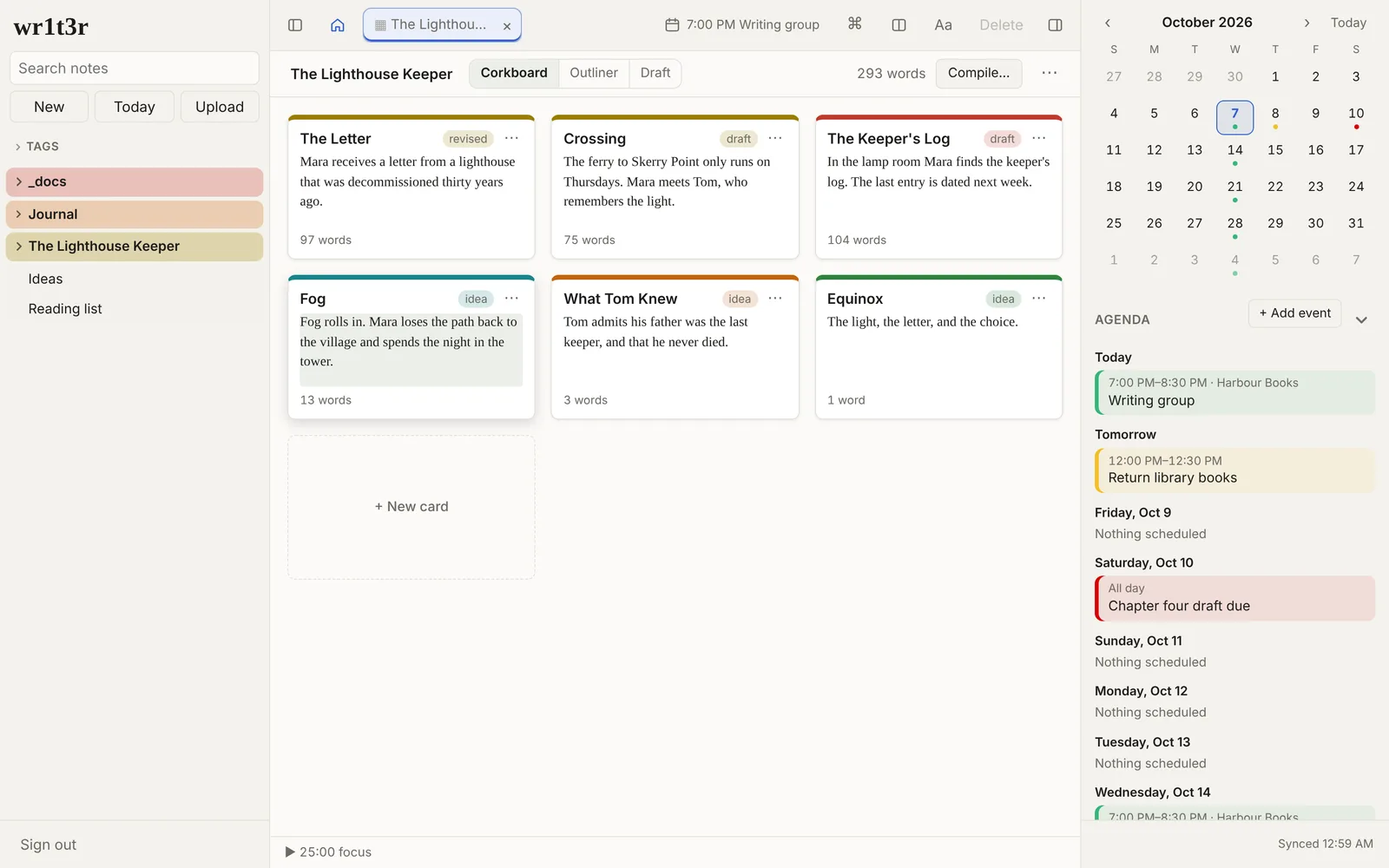Start the 25:00 focus timer
Viewport: 1389px width, 868px height.
click(x=328, y=852)
